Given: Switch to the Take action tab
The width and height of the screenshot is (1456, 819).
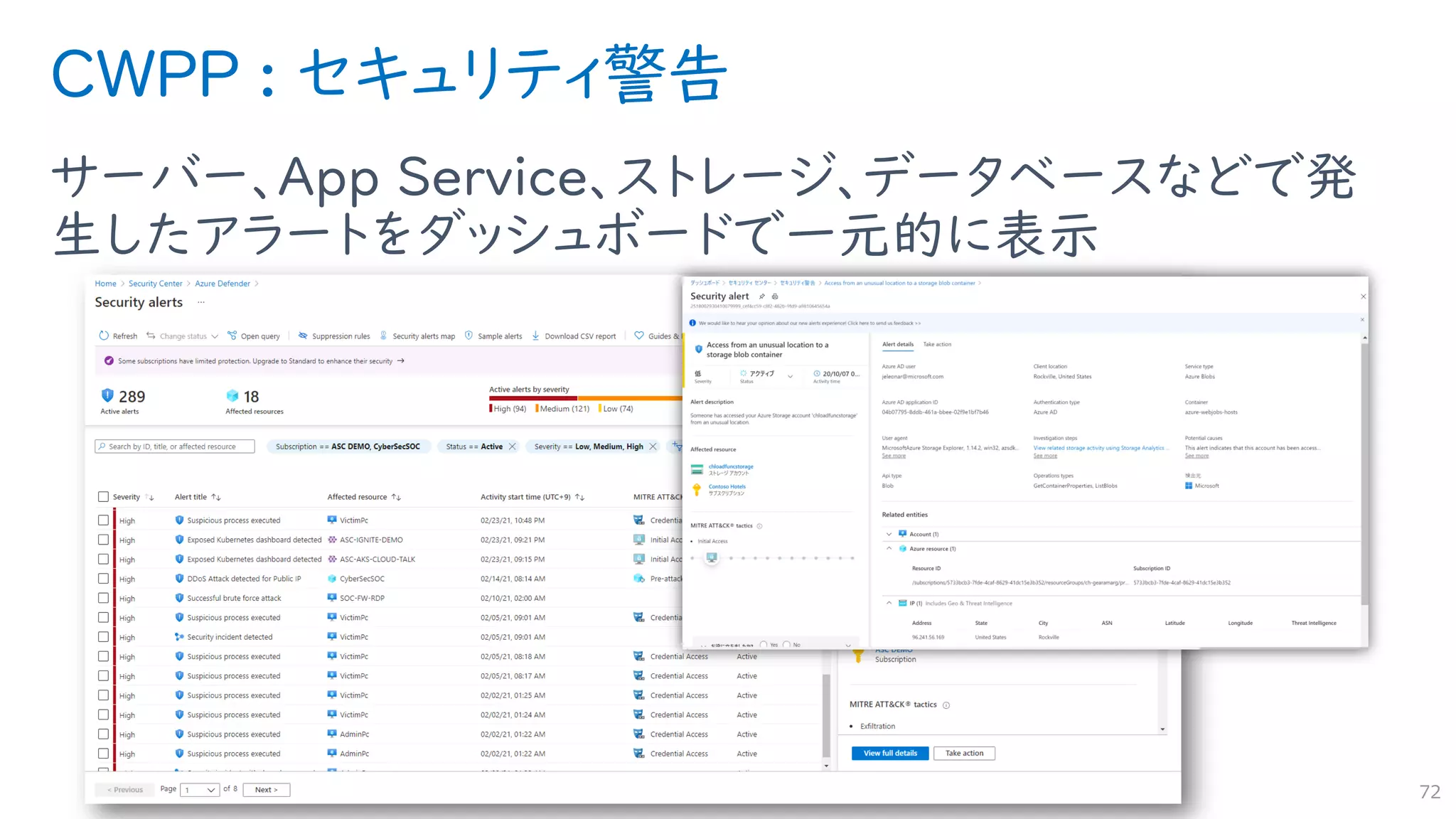Looking at the screenshot, I should point(937,345).
